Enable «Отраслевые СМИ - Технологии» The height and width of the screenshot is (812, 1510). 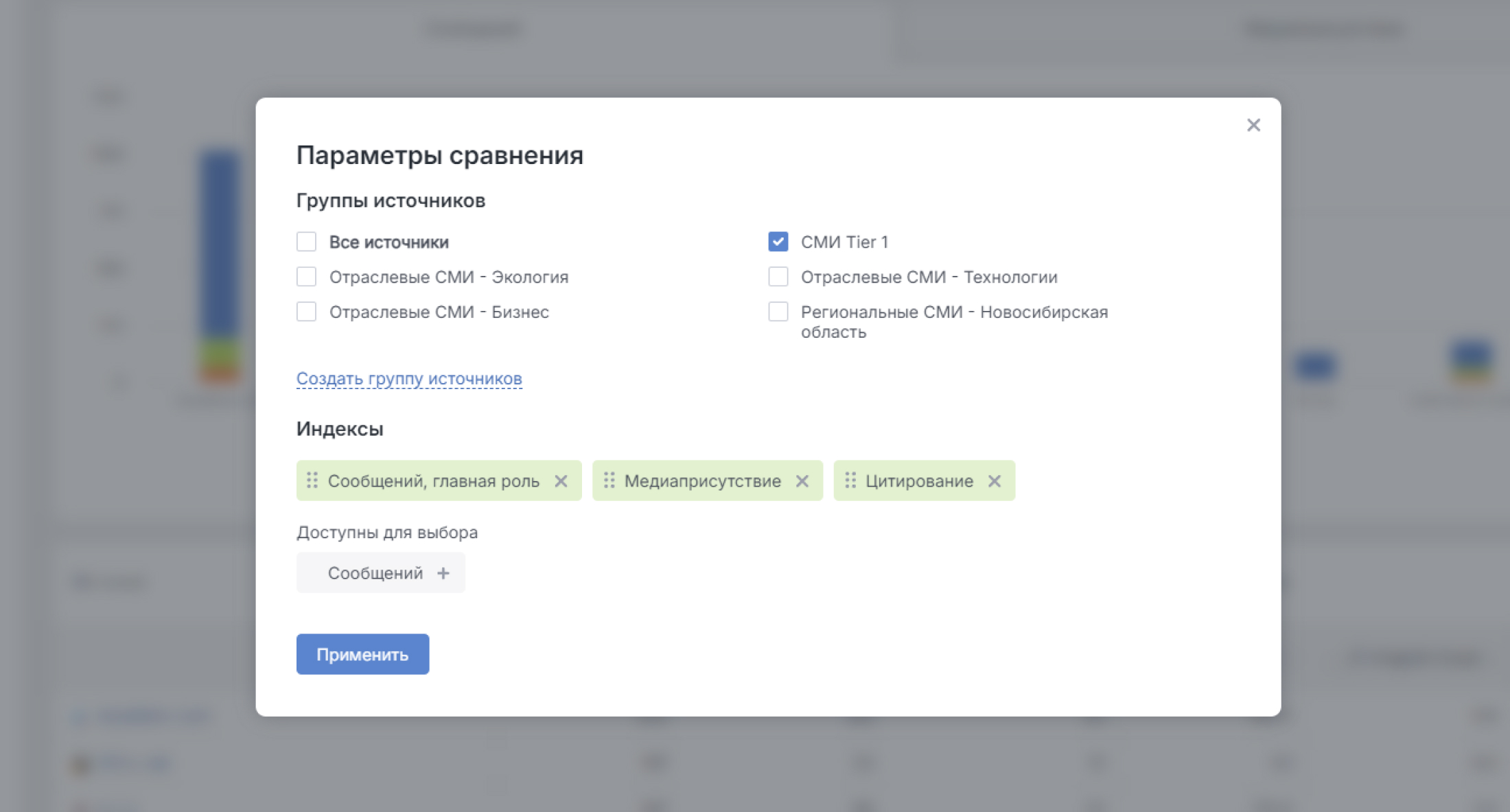click(778, 277)
